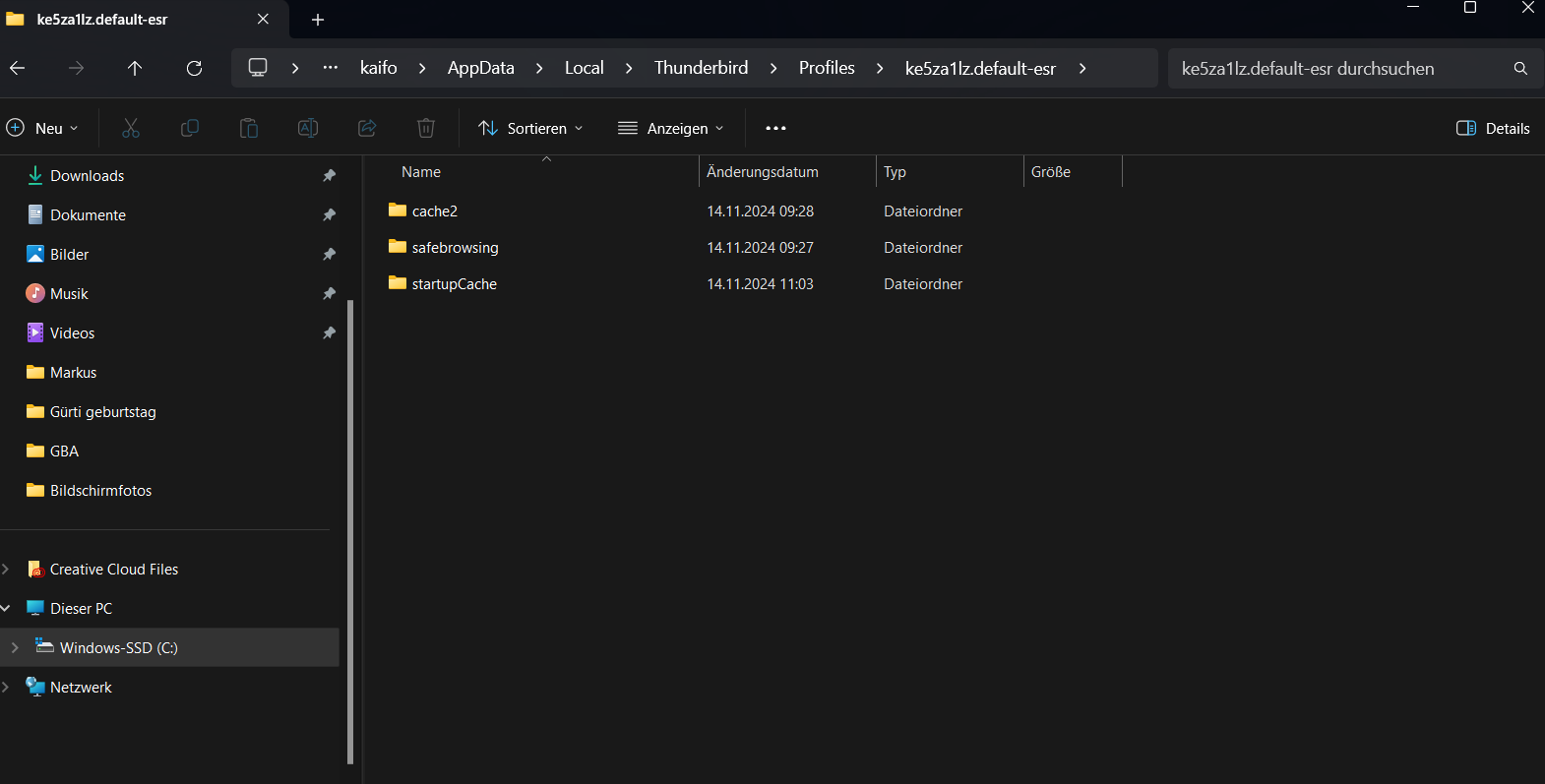Navigate to Thunderbird in breadcrumb path
This screenshot has width=1545, height=784.
coord(701,68)
